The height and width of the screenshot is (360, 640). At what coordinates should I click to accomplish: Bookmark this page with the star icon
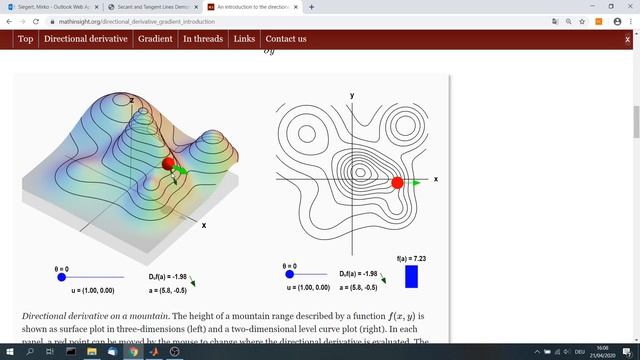pyautogui.click(x=582, y=22)
